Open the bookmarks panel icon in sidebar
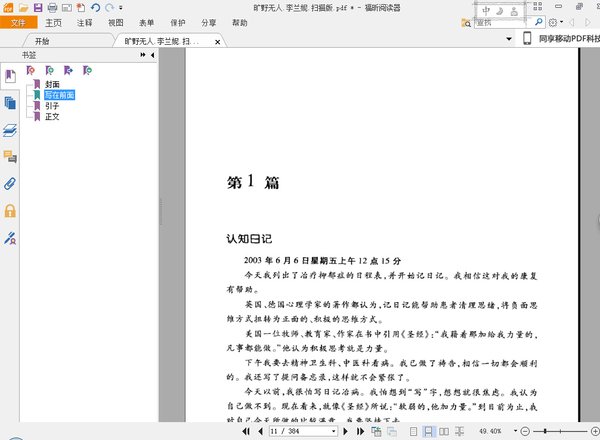600x440 pixels. tap(10, 76)
